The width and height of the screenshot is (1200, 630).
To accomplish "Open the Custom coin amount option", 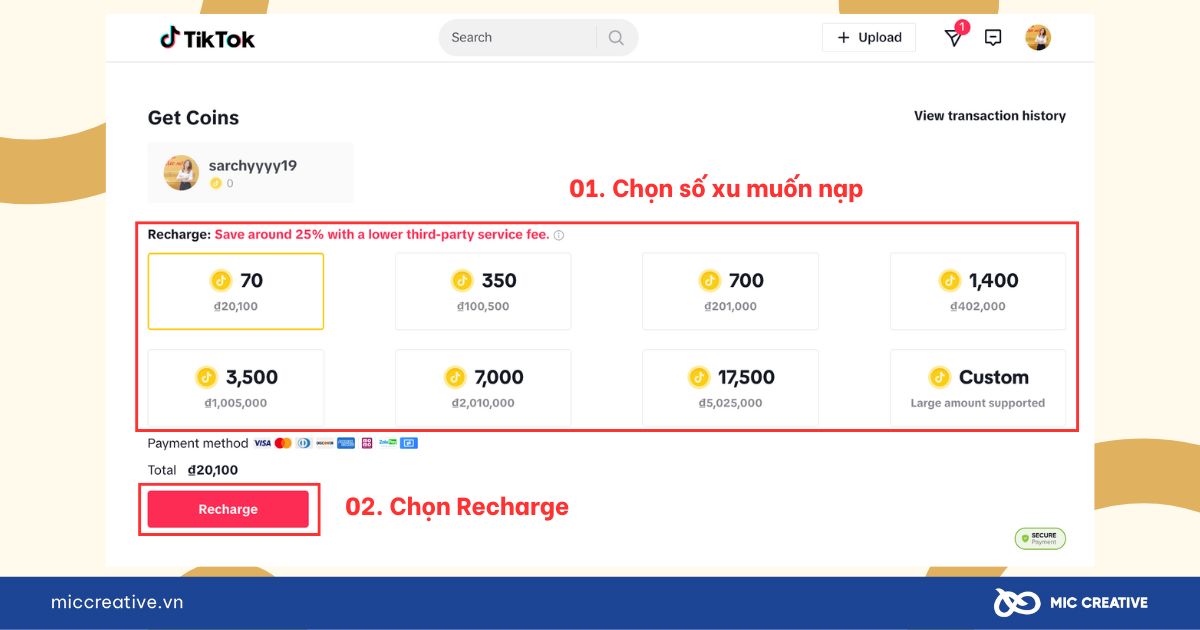I will coord(977,388).
